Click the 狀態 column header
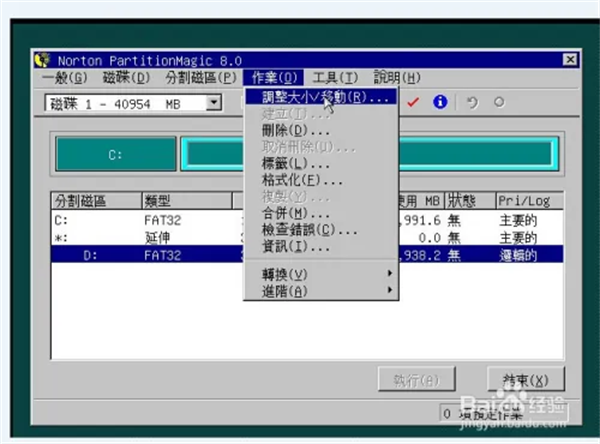The height and width of the screenshot is (444, 600). click(470, 201)
